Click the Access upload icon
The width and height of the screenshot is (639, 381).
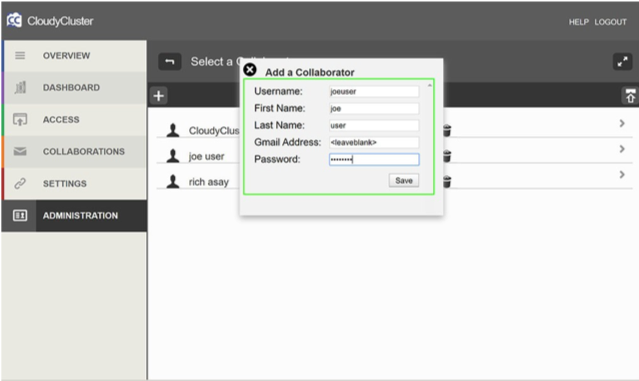tap(20, 119)
